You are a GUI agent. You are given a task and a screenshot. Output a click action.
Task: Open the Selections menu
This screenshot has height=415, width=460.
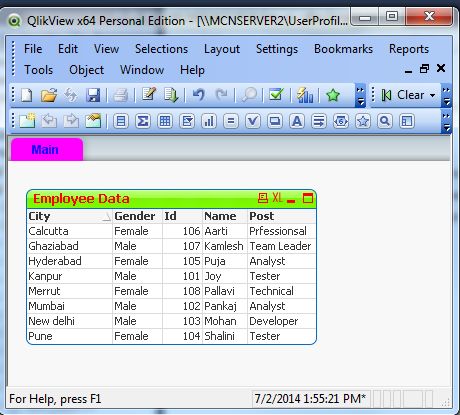[161, 49]
